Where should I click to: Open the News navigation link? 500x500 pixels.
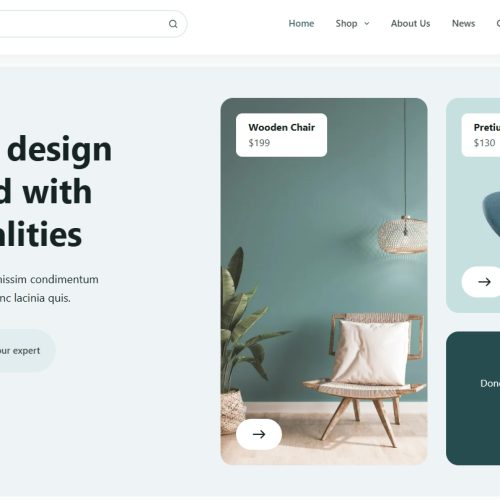tap(463, 24)
